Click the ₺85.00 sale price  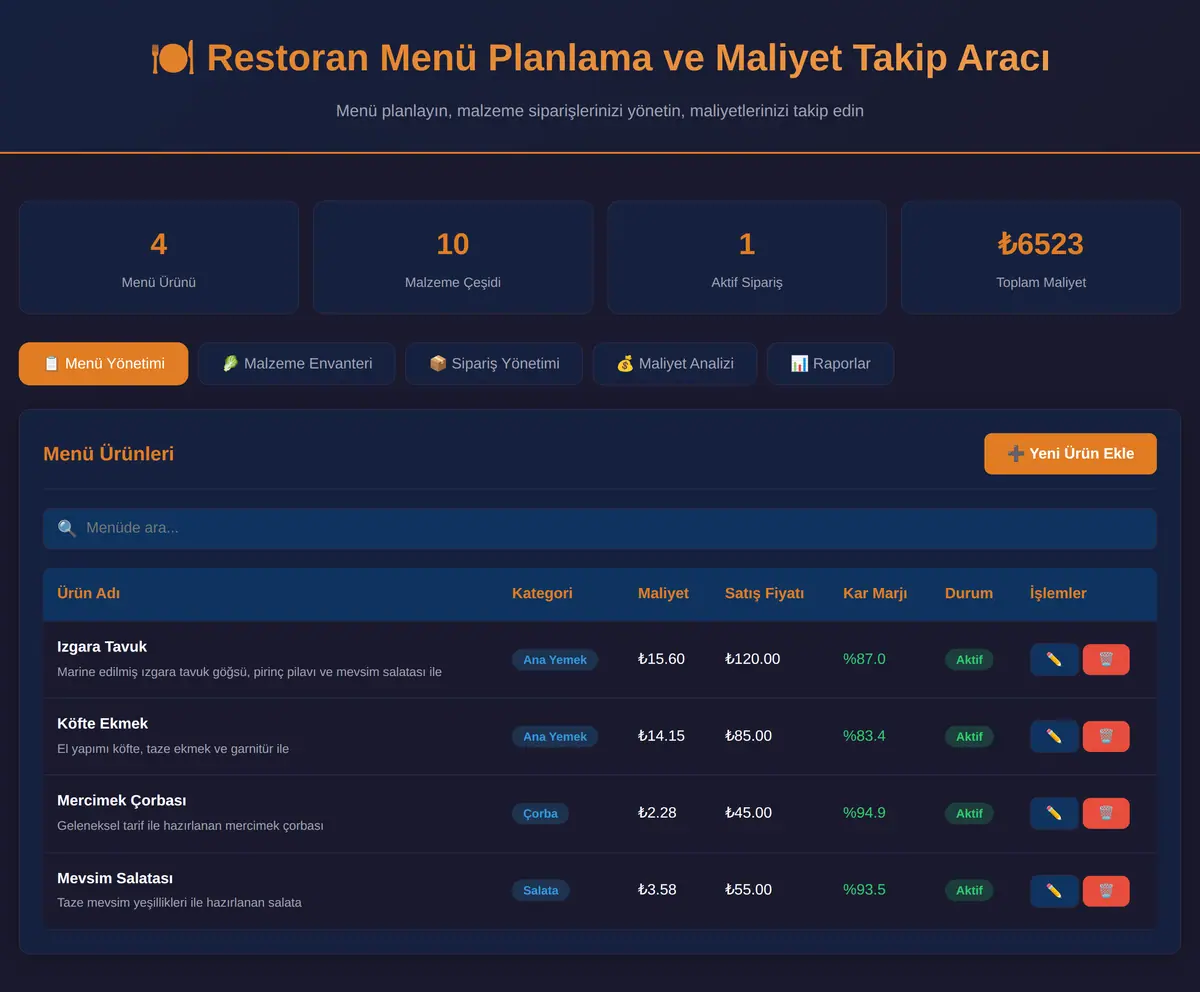tap(748, 736)
